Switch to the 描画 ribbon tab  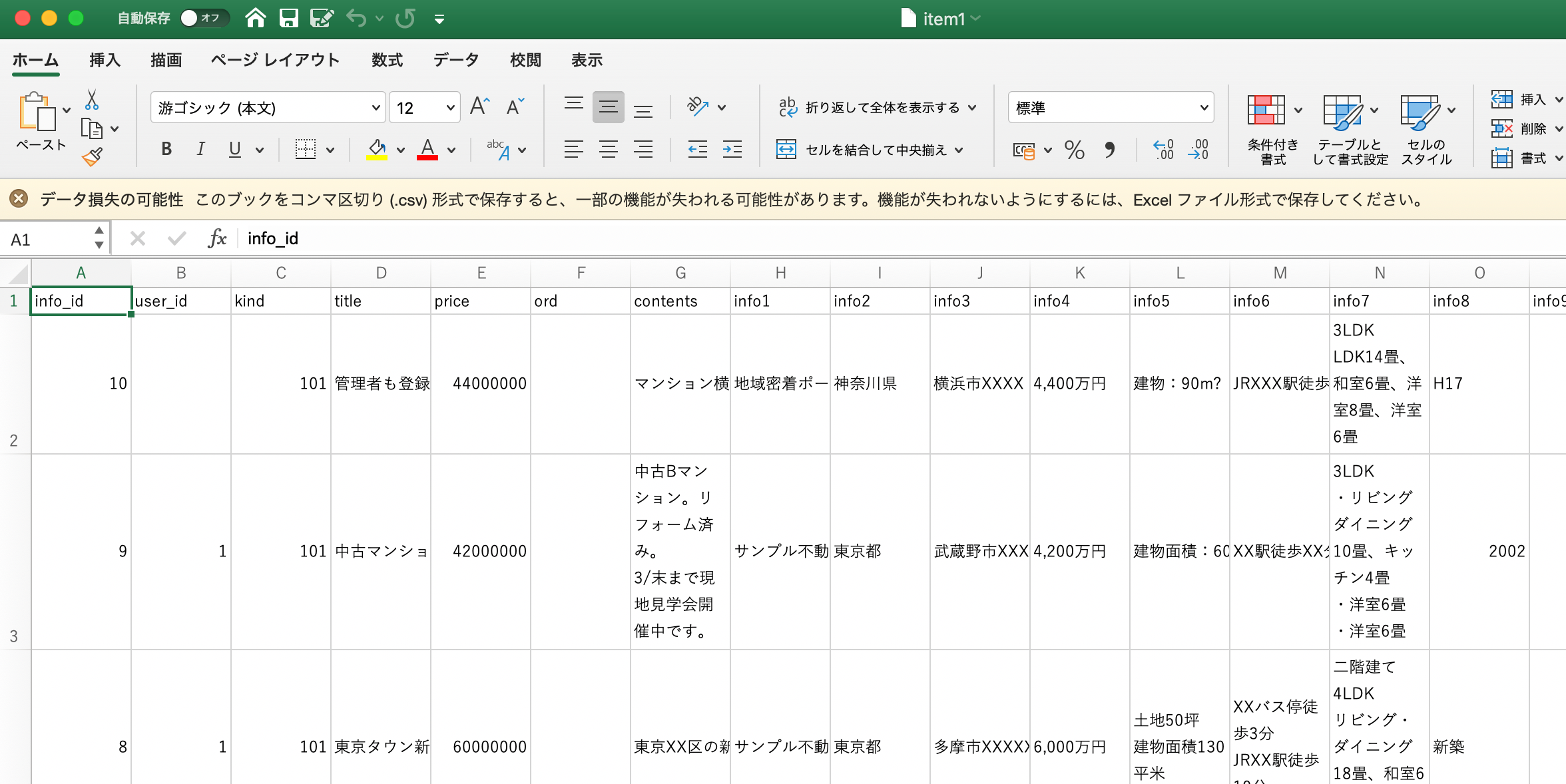166,60
